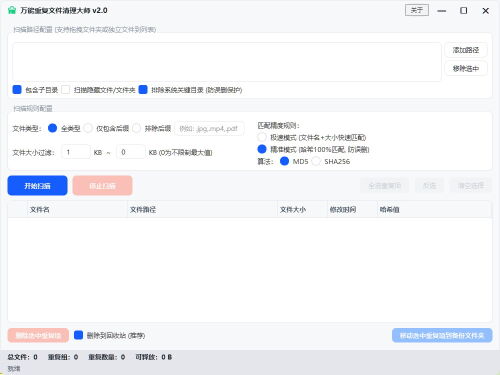This screenshot has width=500, height=375.
Task: Click the 重复数量 count in status bar
Action: (107, 357)
